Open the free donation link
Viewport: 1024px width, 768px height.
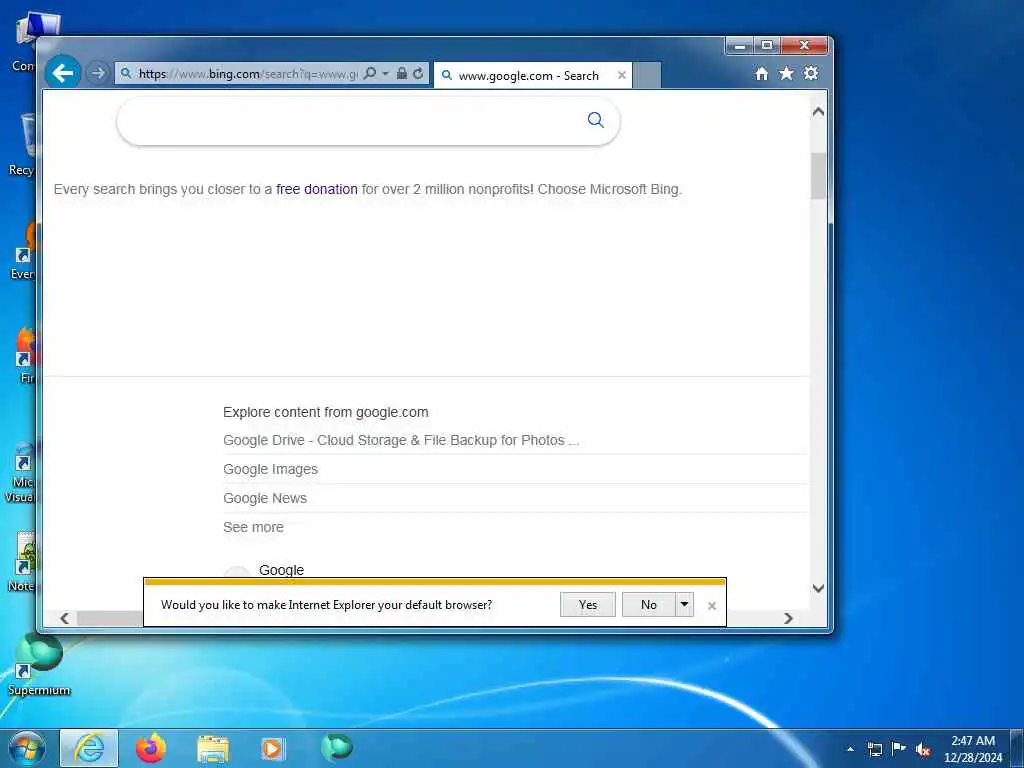pyautogui.click(x=317, y=189)
